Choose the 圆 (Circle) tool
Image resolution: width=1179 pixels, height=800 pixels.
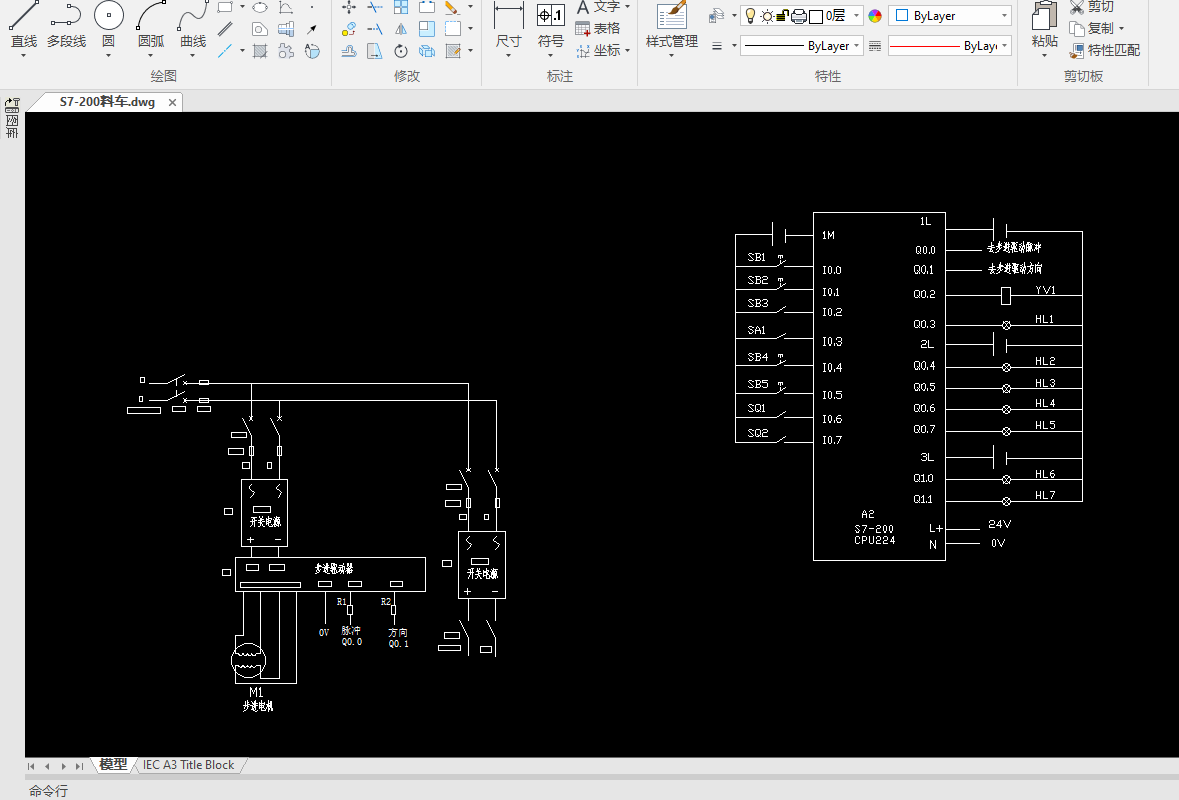[x=108, y=27]
